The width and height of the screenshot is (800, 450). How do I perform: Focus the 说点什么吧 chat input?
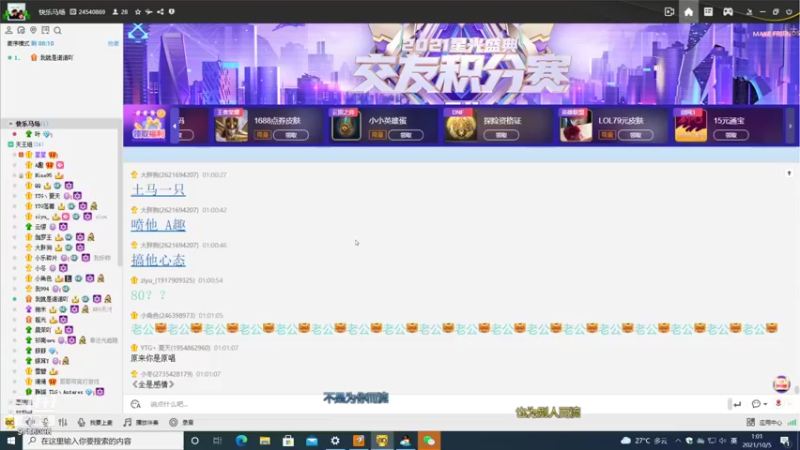[x=434, y=404]
